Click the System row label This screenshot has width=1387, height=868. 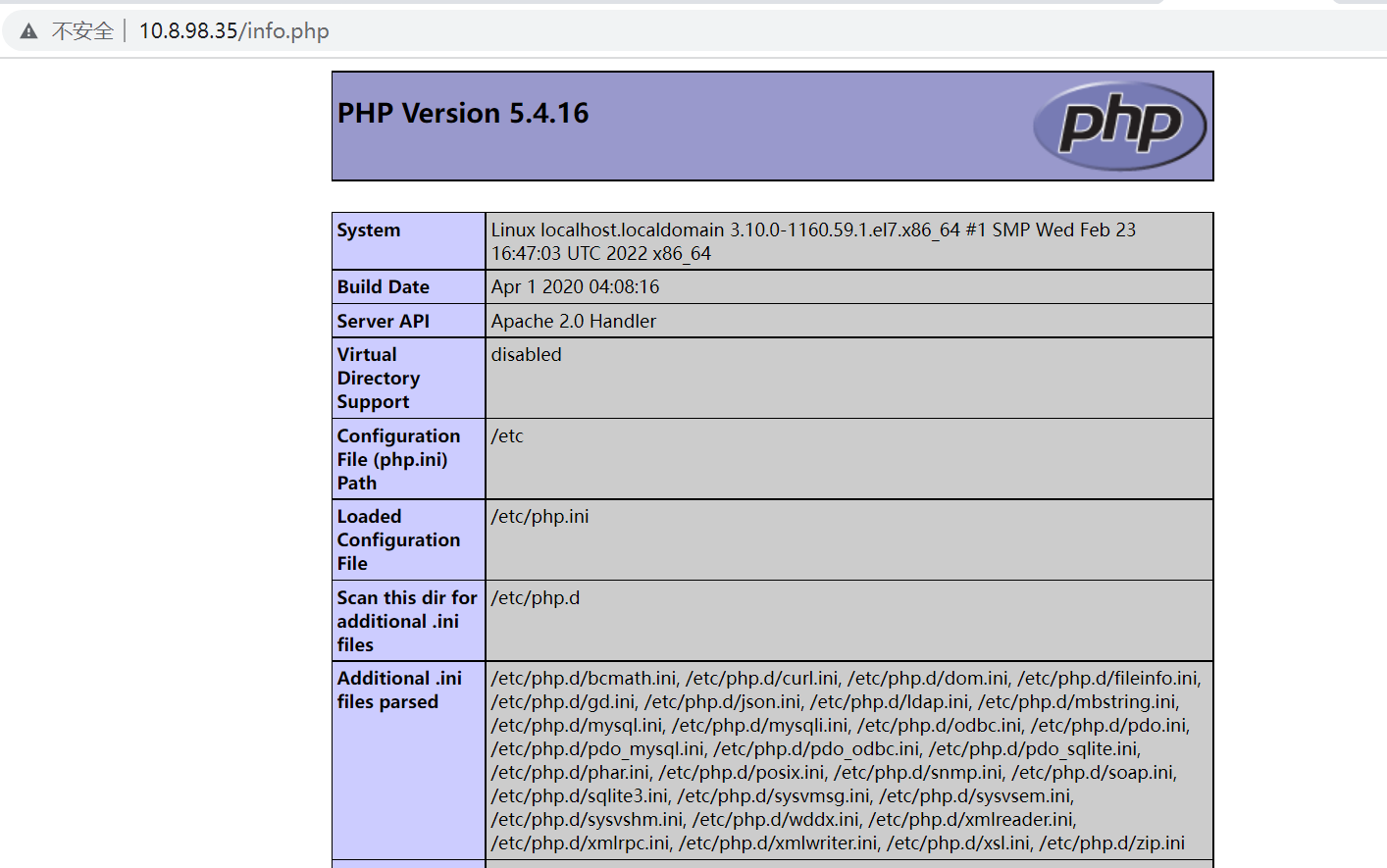(x=369, y=230)
